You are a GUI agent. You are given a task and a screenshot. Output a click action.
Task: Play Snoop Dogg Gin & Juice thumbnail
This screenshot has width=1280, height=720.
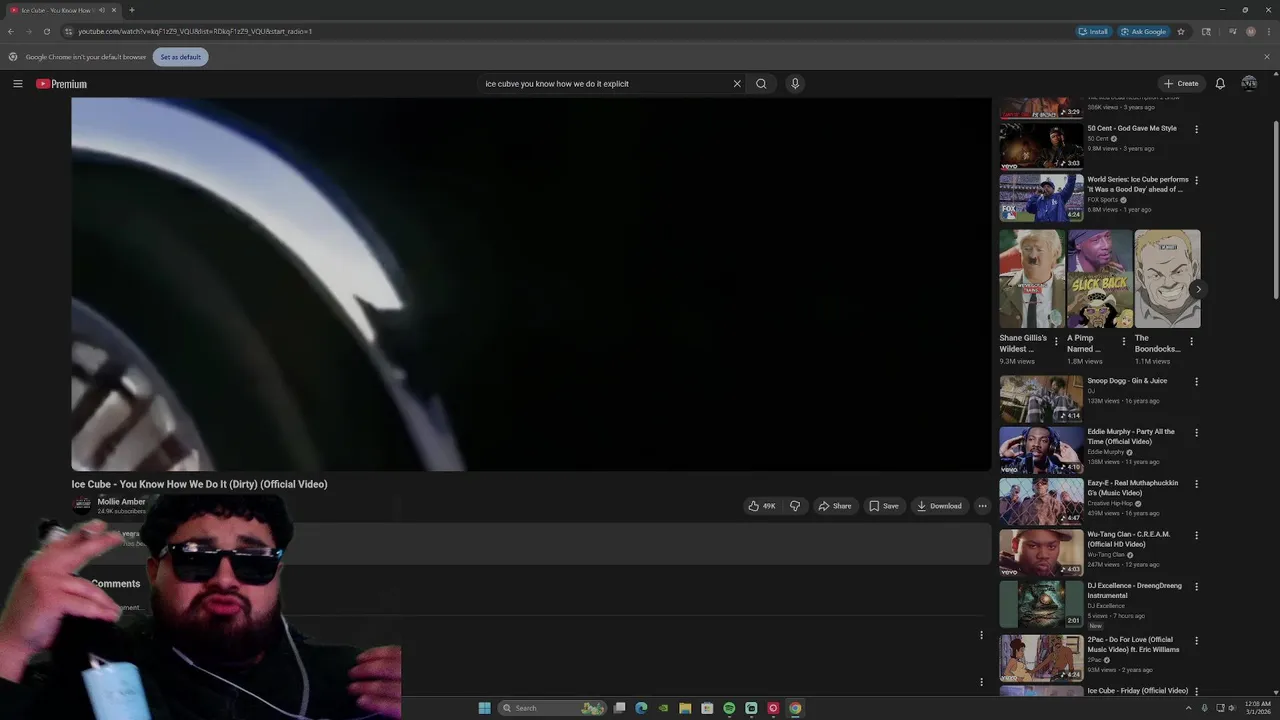pyautogui.click(x=1041, y=399)
